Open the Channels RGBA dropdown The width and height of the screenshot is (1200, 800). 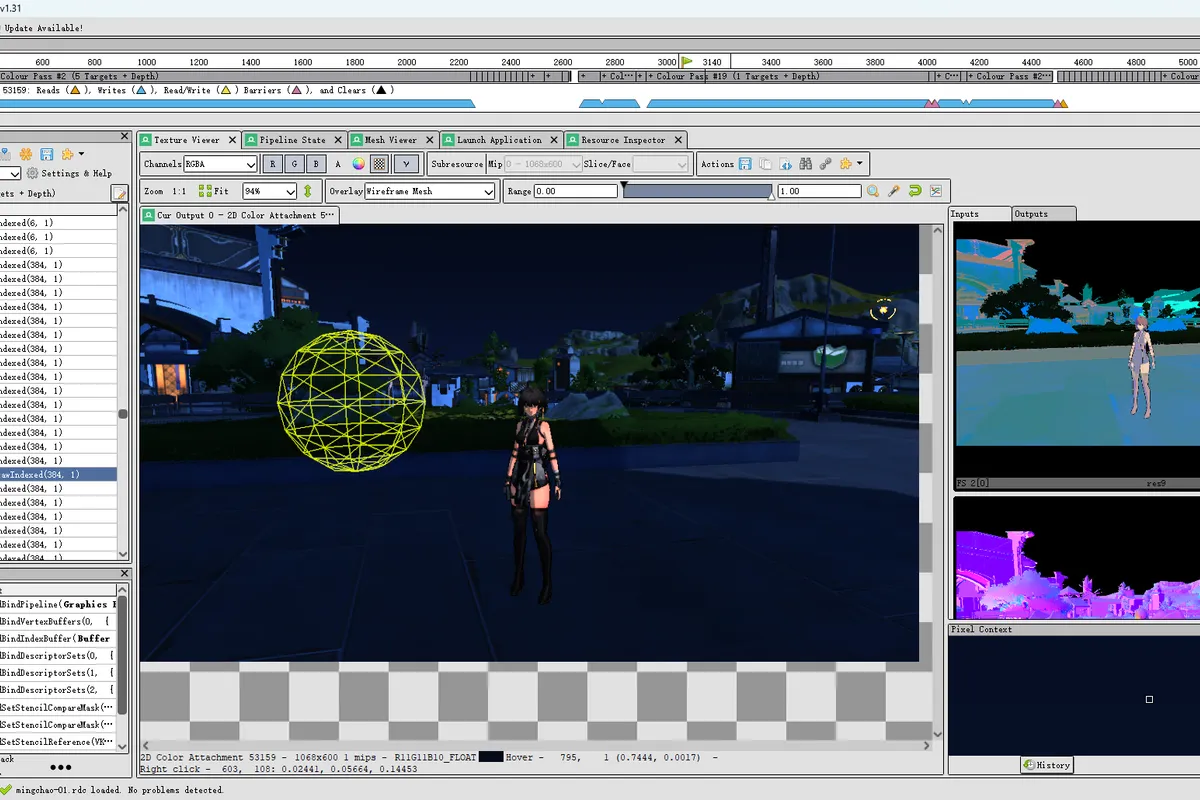coord(220,164)
